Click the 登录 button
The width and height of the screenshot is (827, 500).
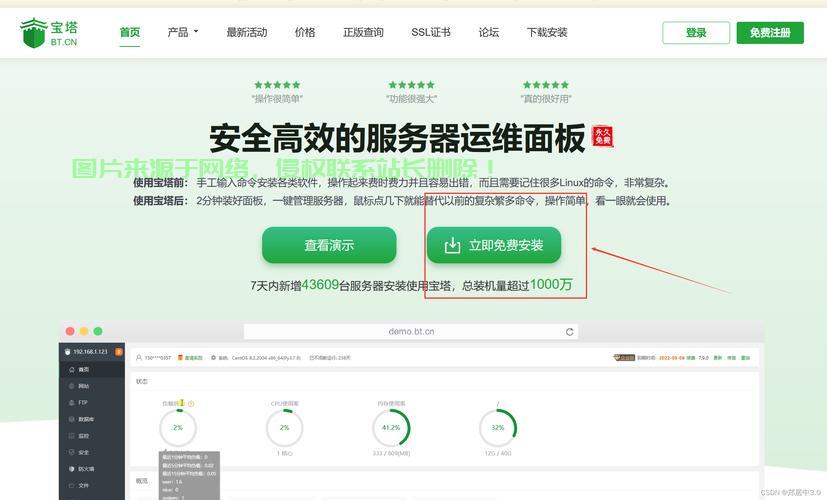tap(696, 33)
